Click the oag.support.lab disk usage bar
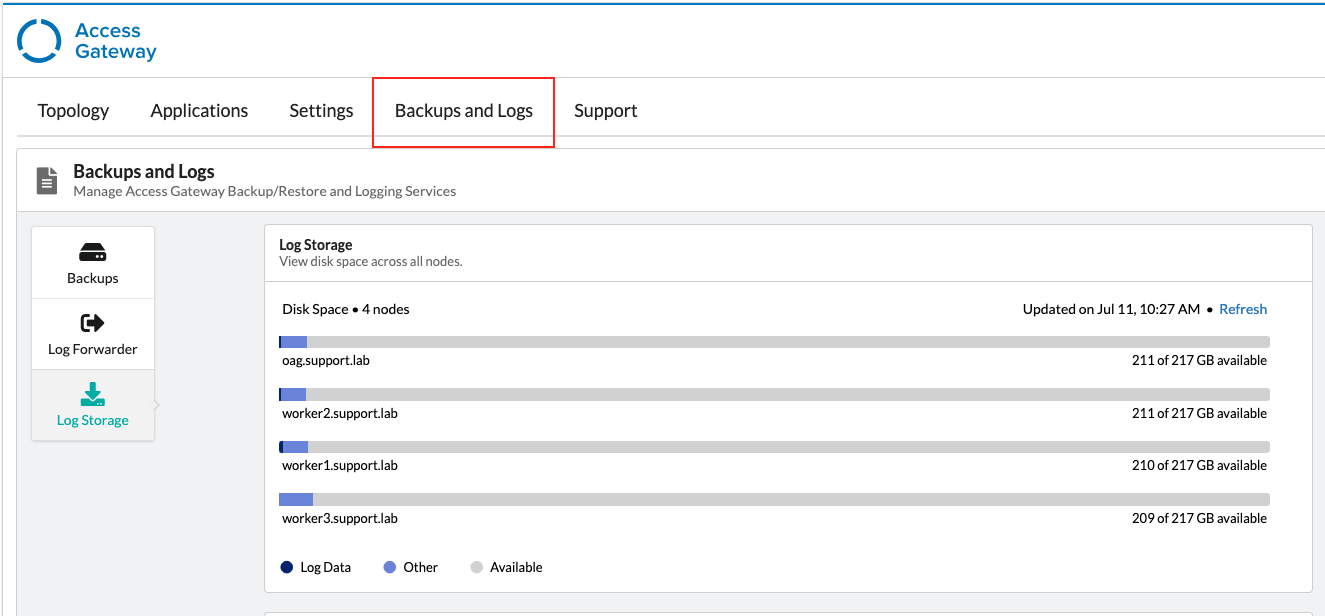 point(773,342)
